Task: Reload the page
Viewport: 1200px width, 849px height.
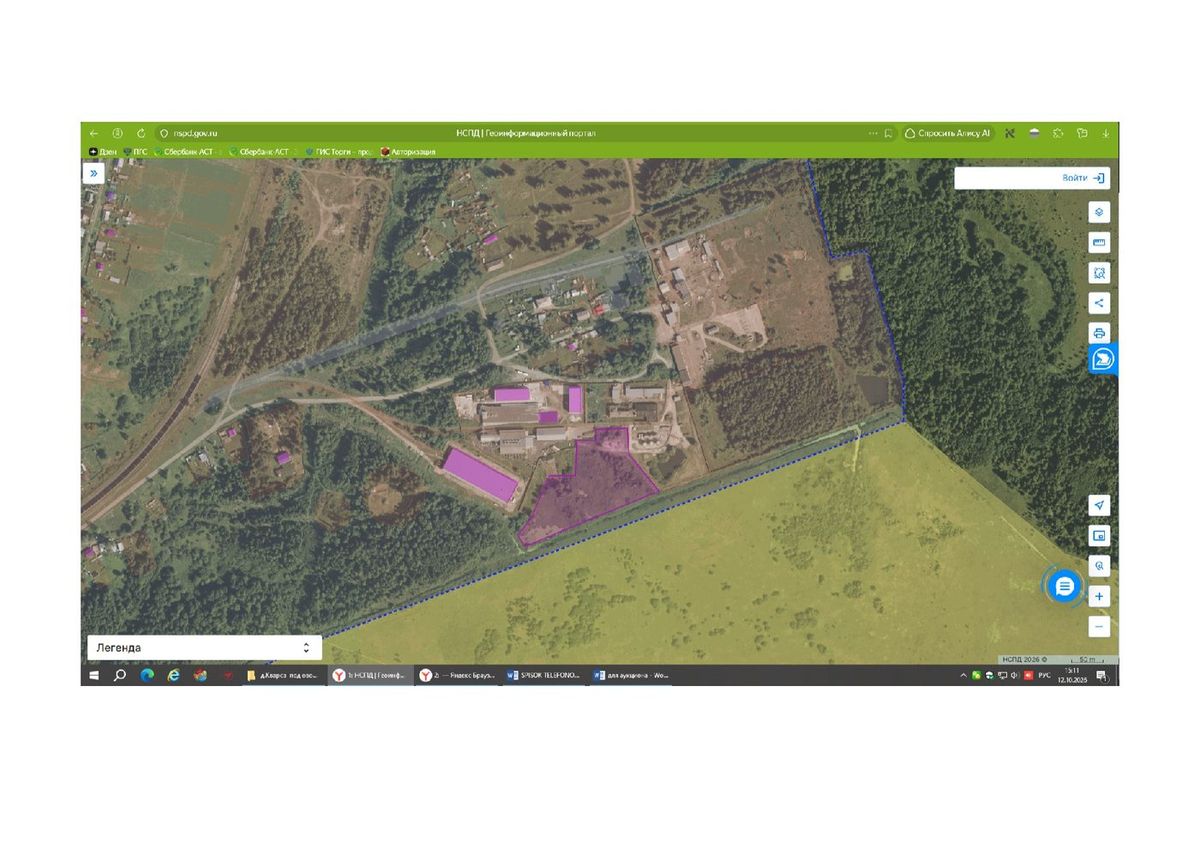Action: tap(141, 133)
